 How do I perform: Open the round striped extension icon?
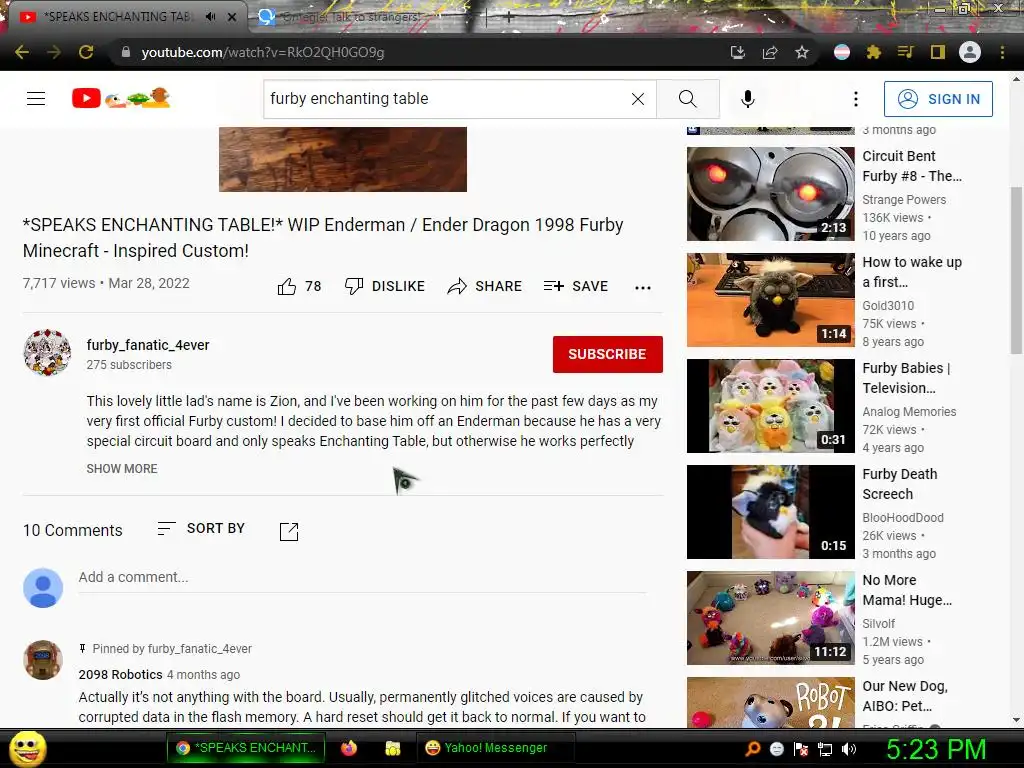tap(842, 52)
